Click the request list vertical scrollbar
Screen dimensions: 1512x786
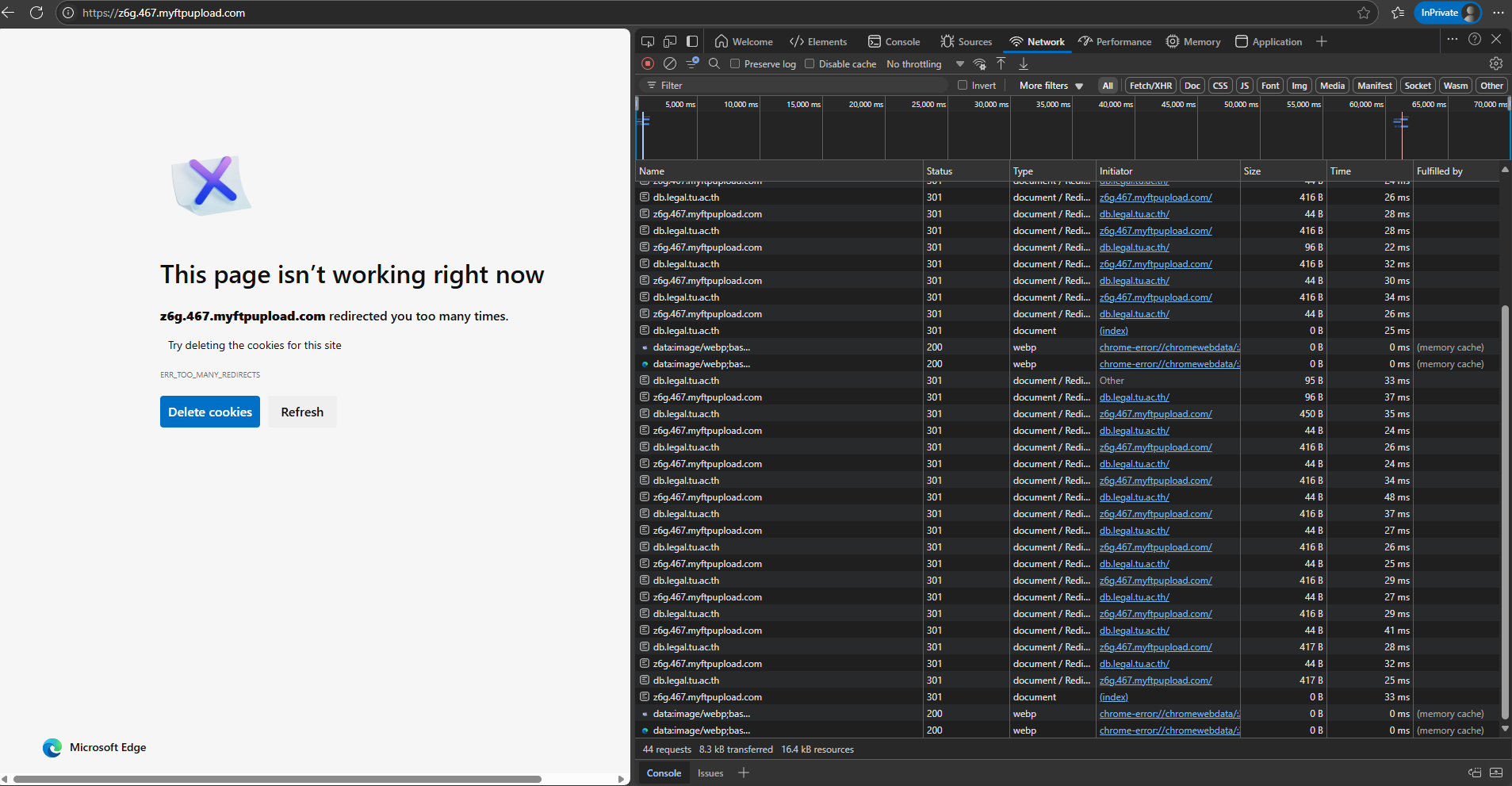coord(1505,512)
